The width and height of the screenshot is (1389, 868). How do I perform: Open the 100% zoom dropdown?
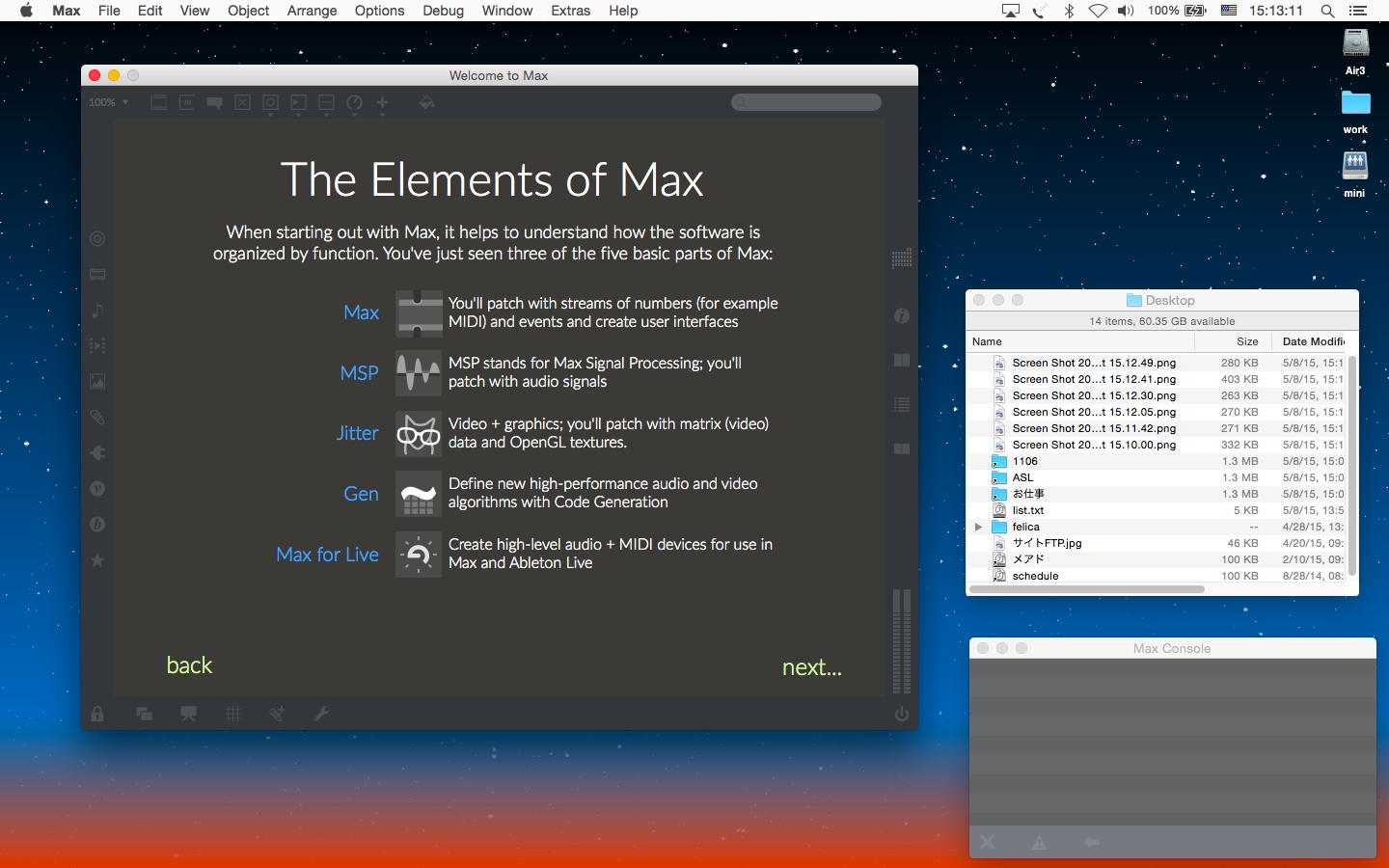tap(108, 102)
